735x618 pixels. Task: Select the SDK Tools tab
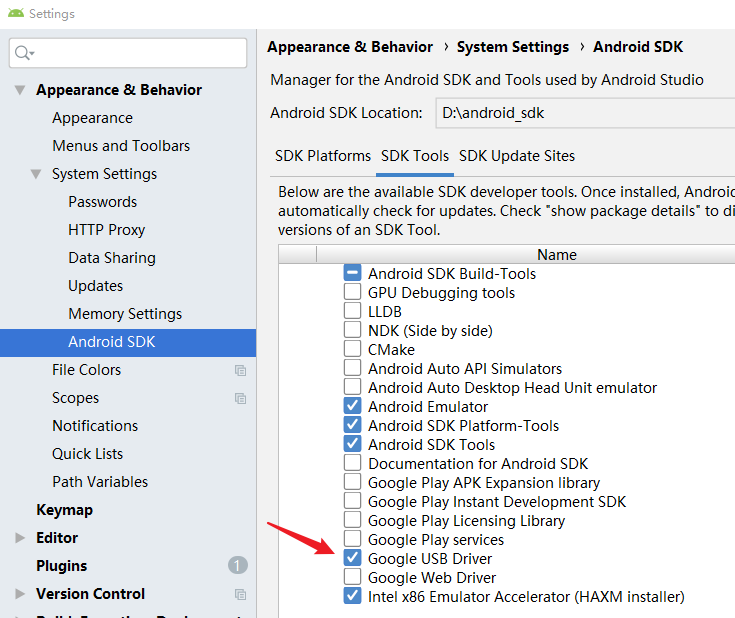(415, 156)
